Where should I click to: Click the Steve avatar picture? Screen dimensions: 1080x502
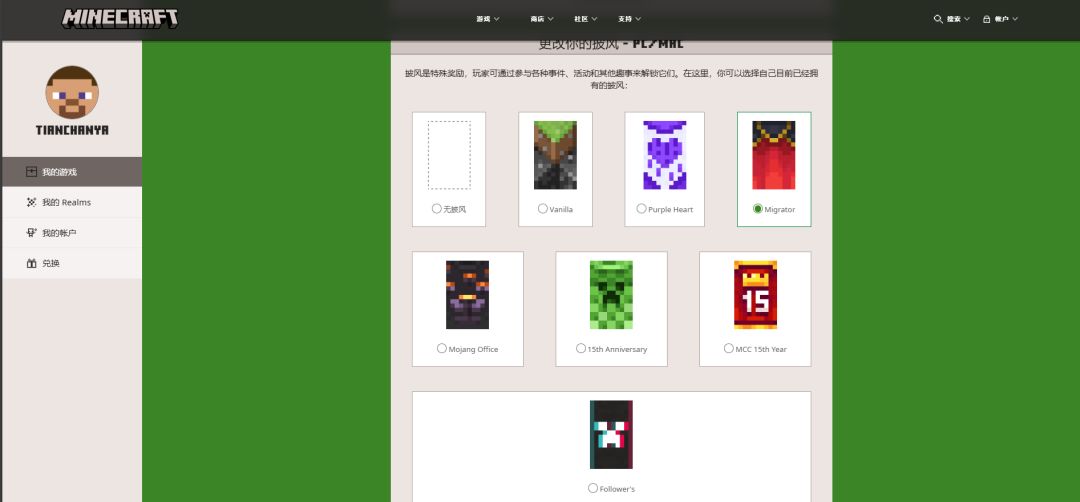point(72,92)
